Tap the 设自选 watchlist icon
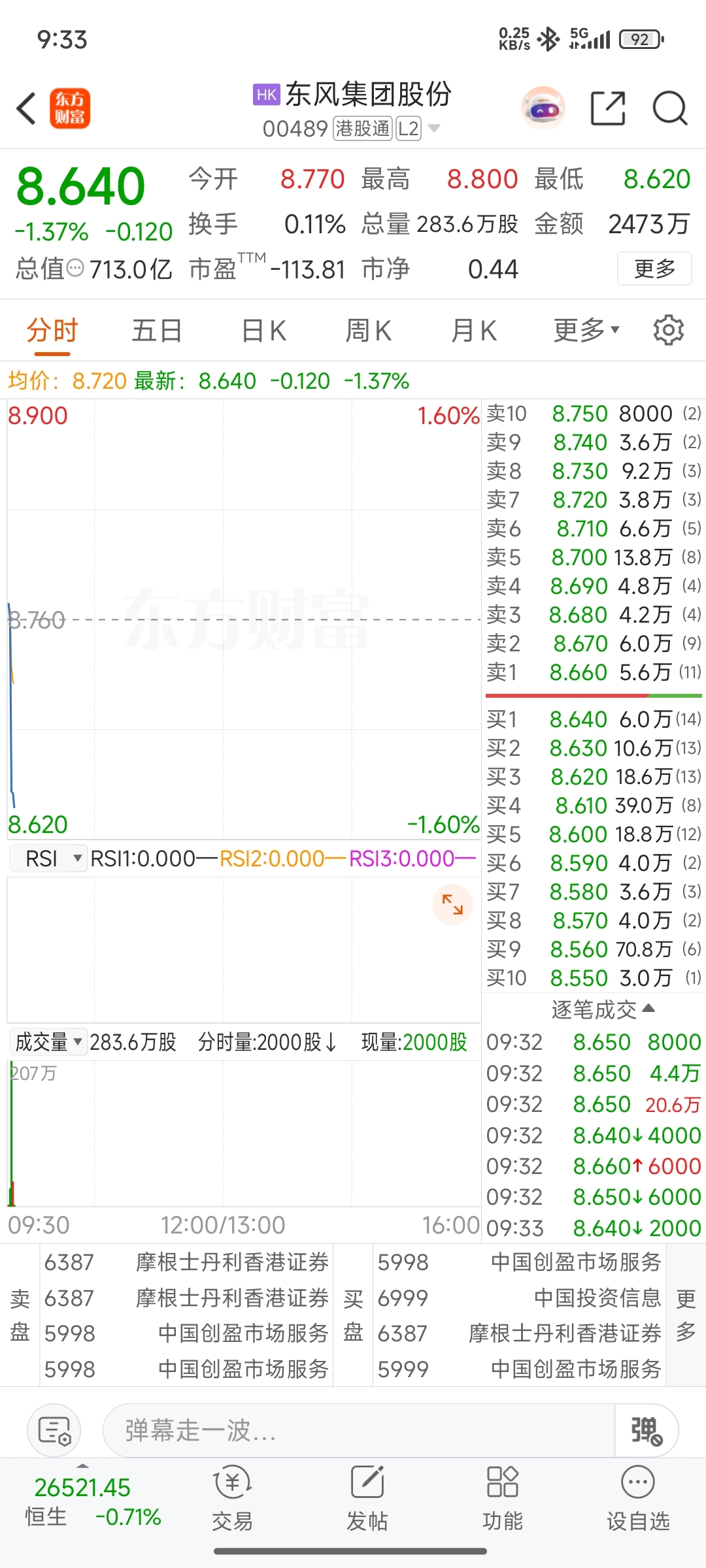The height and width of the screenshot is (1568, 706). (638, 1499)
